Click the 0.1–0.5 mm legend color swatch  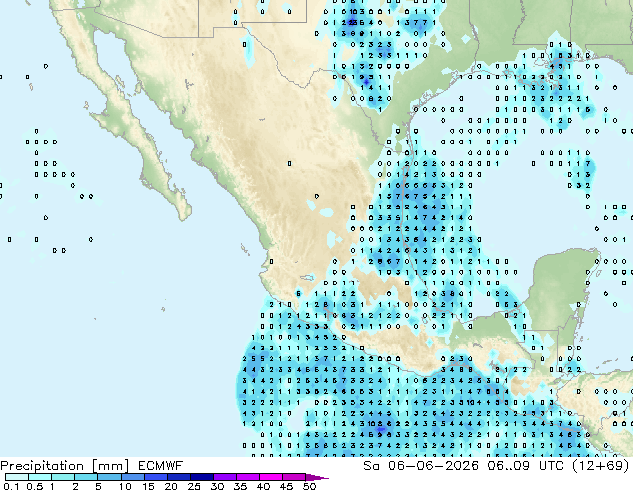17,477
